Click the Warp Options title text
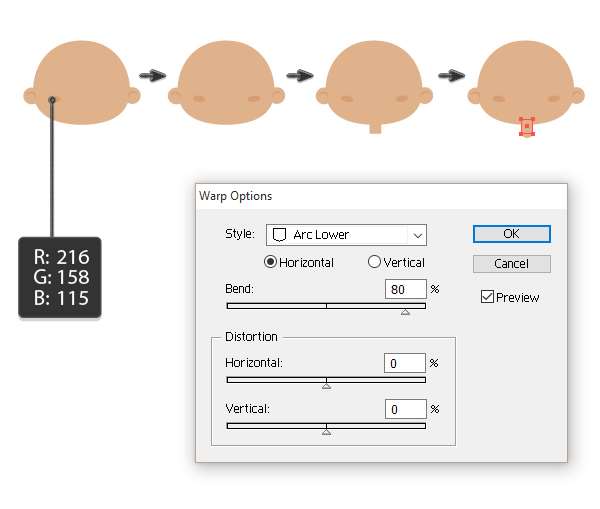600x509 pixels. click(x=235, y=196)
